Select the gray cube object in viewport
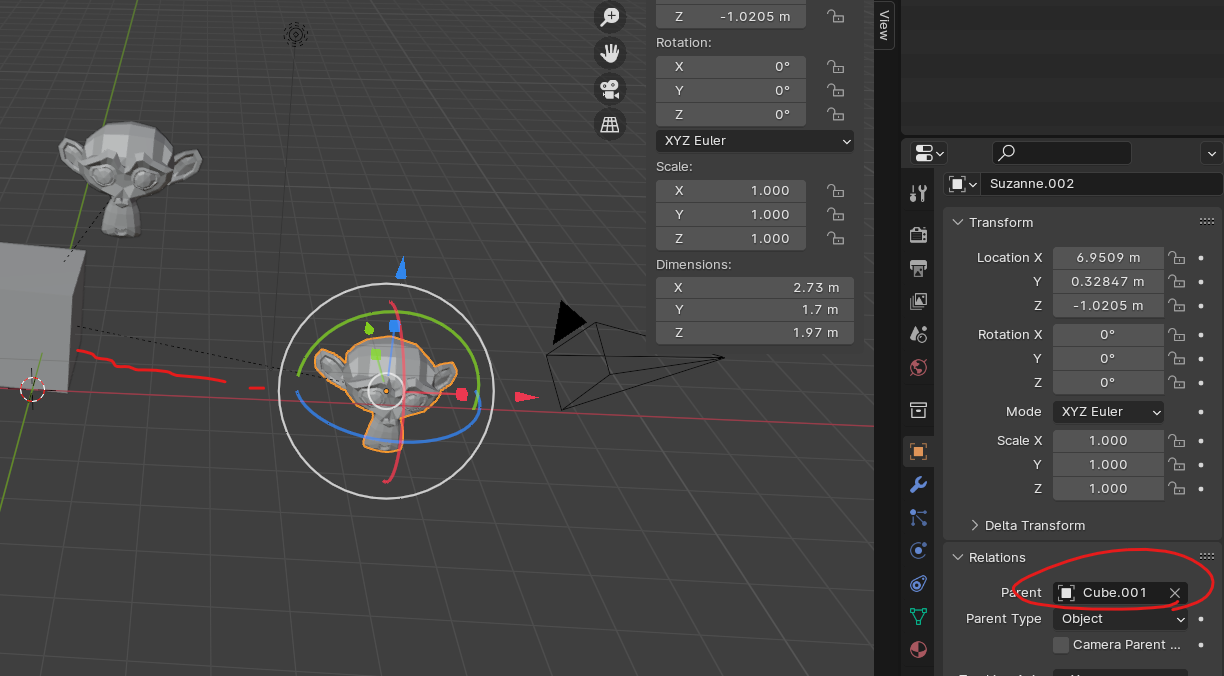The width and height of the screenshot is (1224, 676). [x=38, y=318]
